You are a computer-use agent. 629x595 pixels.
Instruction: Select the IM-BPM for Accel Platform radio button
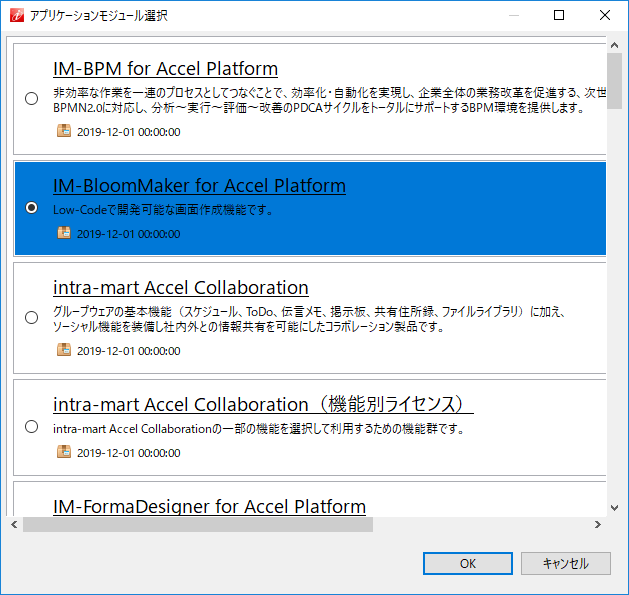31,98
